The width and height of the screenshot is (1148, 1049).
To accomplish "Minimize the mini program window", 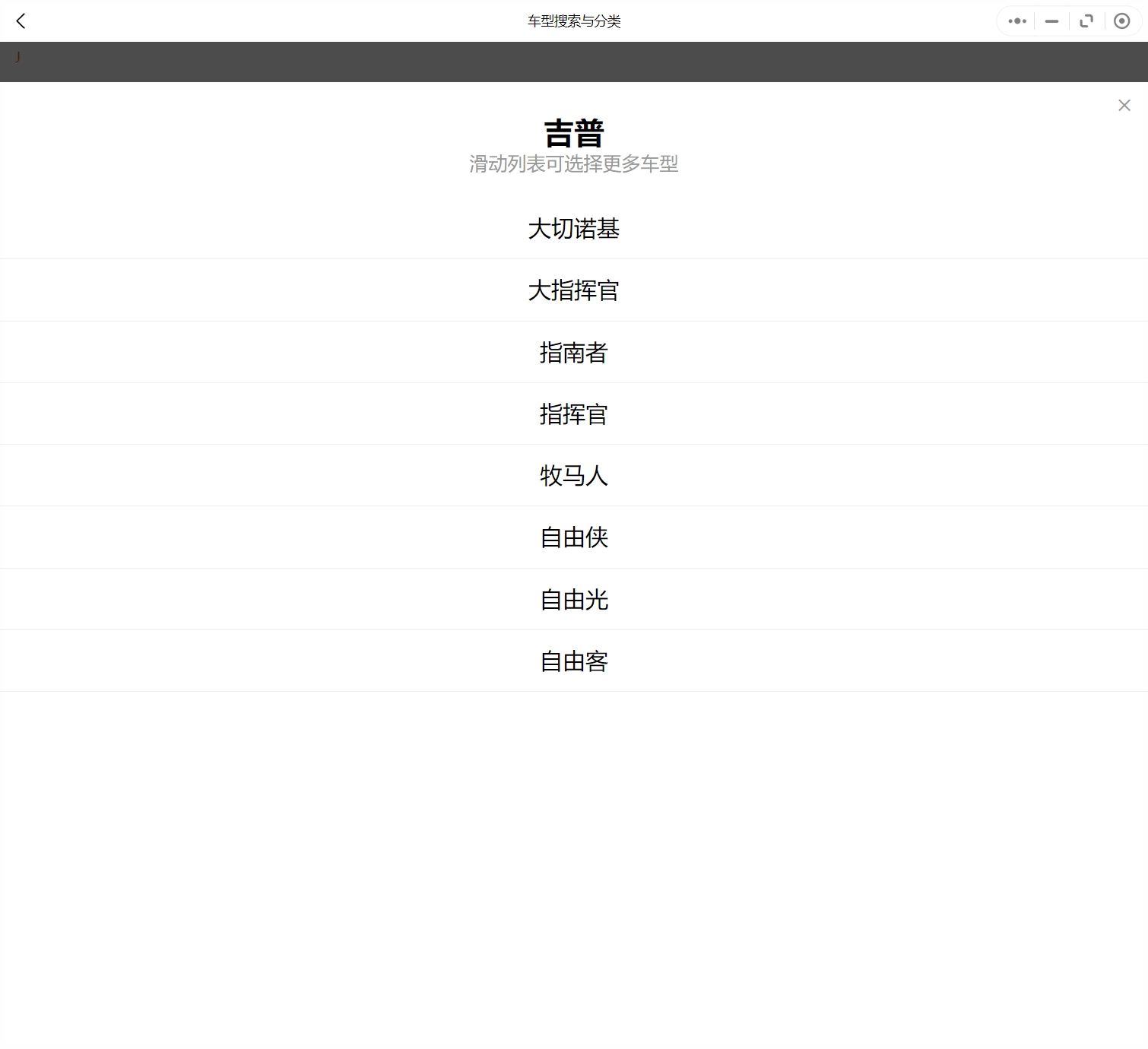I will click(x=1051, y=21).
